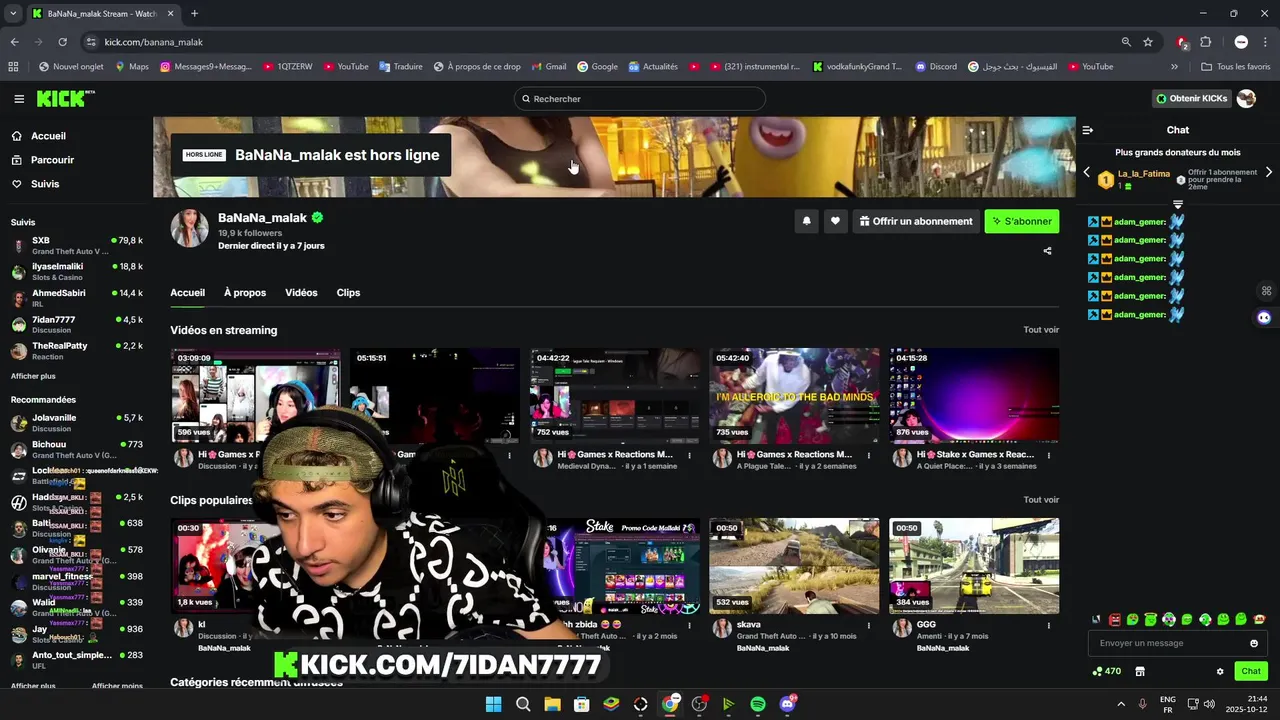Click the notification bell for BaNaNa_malak
This screenshot has width=1280, height=720.
click(806, 221)
